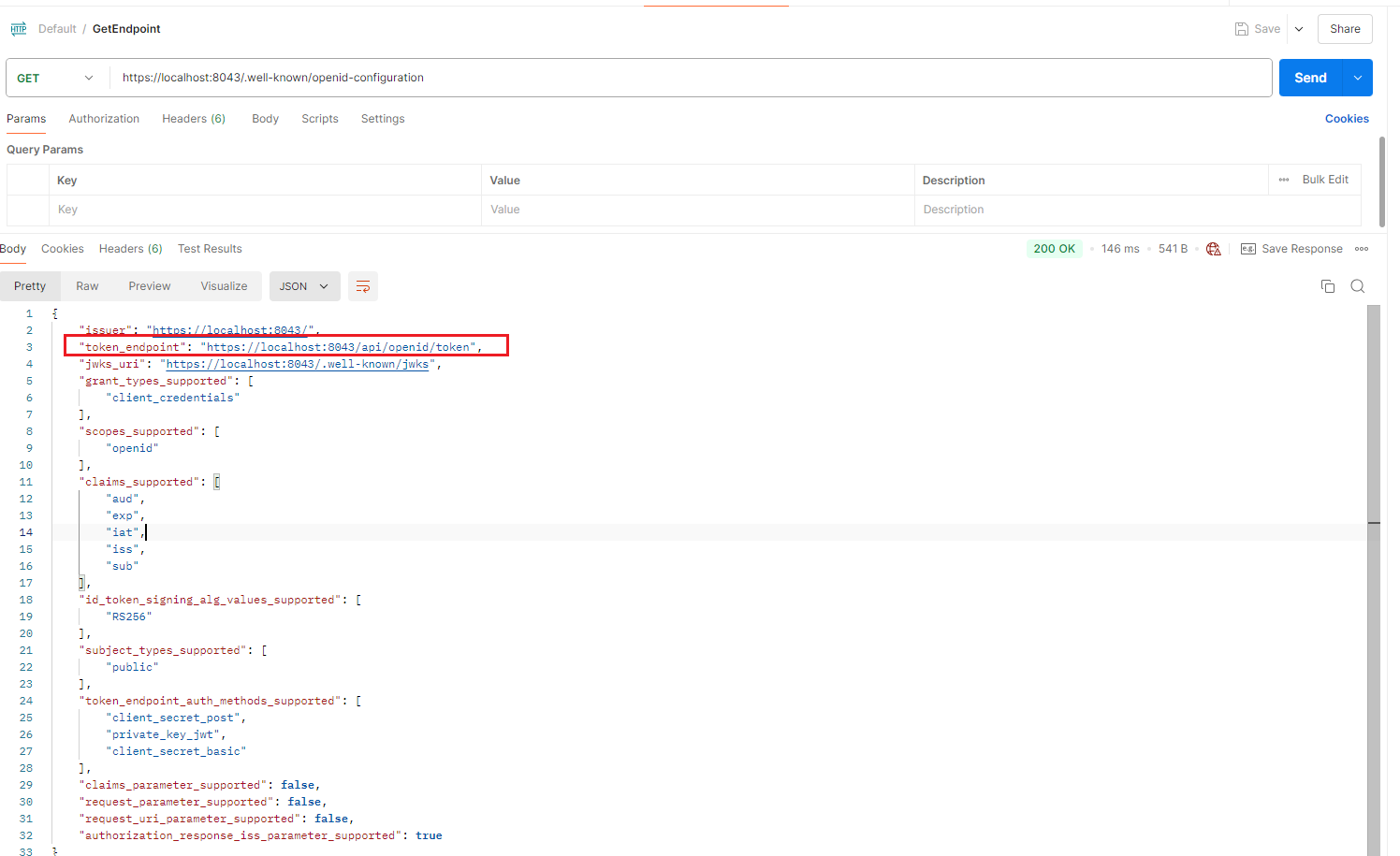This screenshot has height=856, width=1400.
Task: Click the response body vertical scrollbar
Action: pyautogui.click(x=1373, y=580)
